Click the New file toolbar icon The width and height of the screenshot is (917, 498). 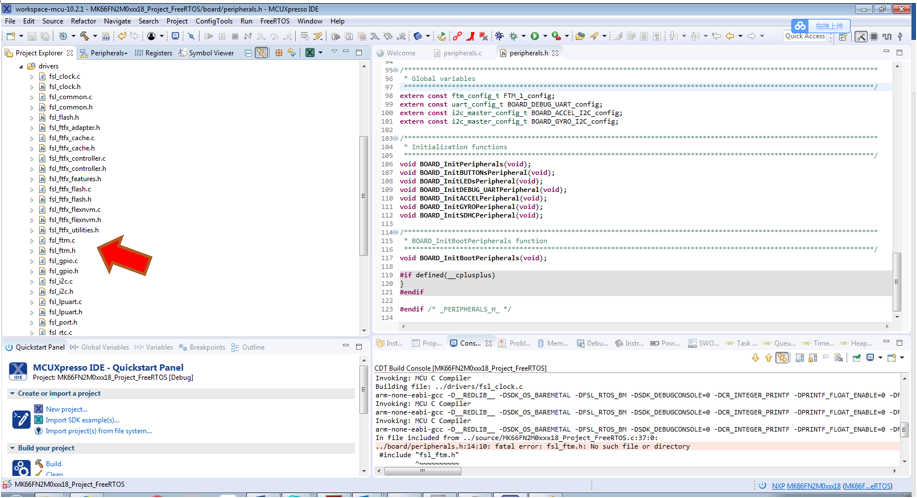(11, 36)
